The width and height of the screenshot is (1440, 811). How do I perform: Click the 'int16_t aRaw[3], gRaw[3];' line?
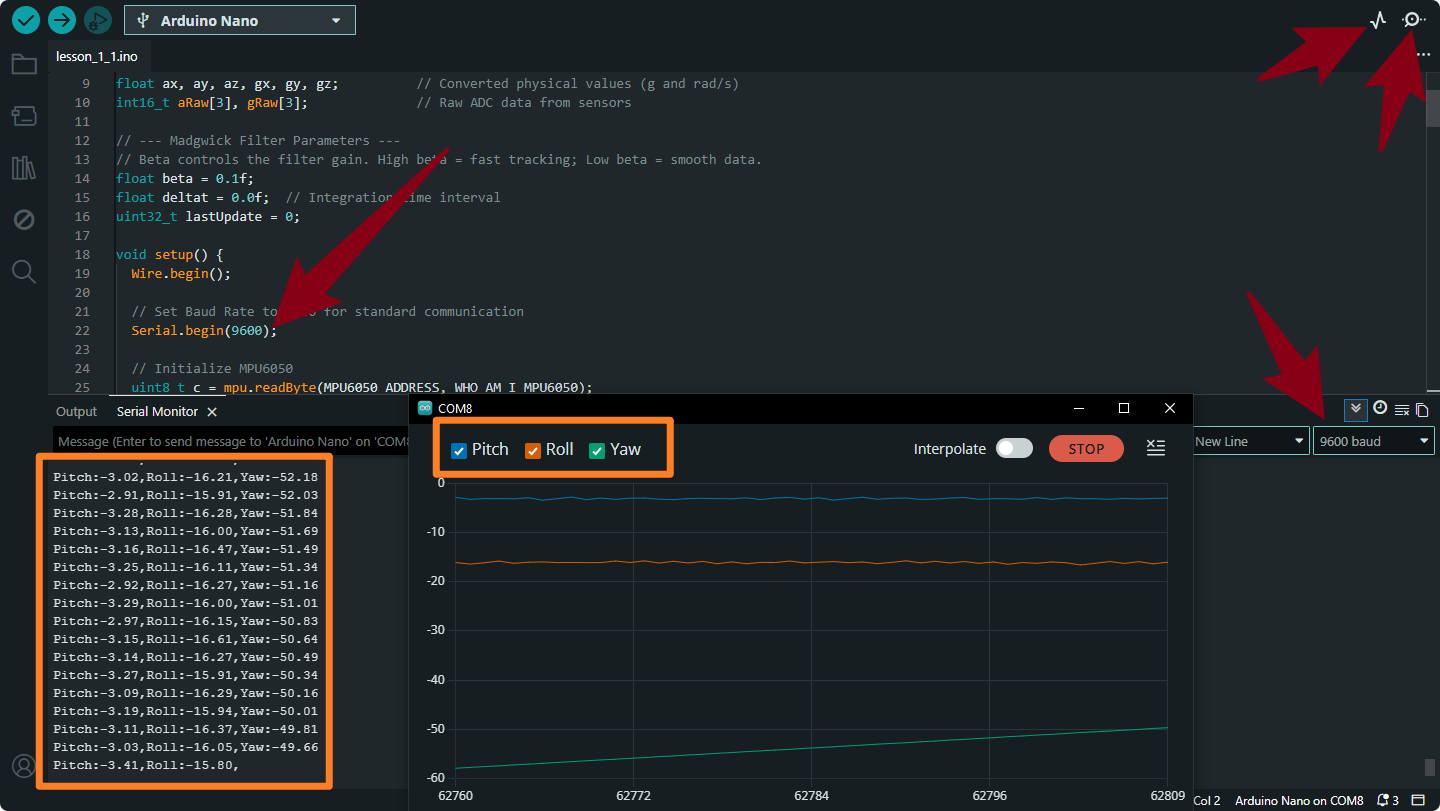212,102
